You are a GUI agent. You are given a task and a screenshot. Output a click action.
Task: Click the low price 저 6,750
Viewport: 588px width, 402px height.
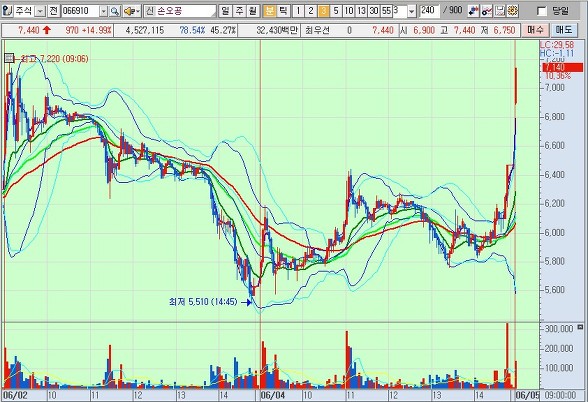tap(498, 30)
